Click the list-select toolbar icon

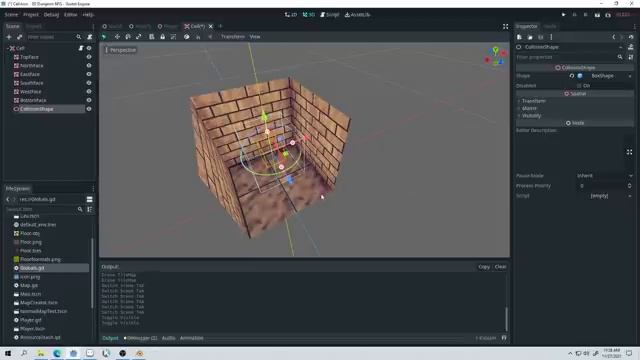[151, 37]
